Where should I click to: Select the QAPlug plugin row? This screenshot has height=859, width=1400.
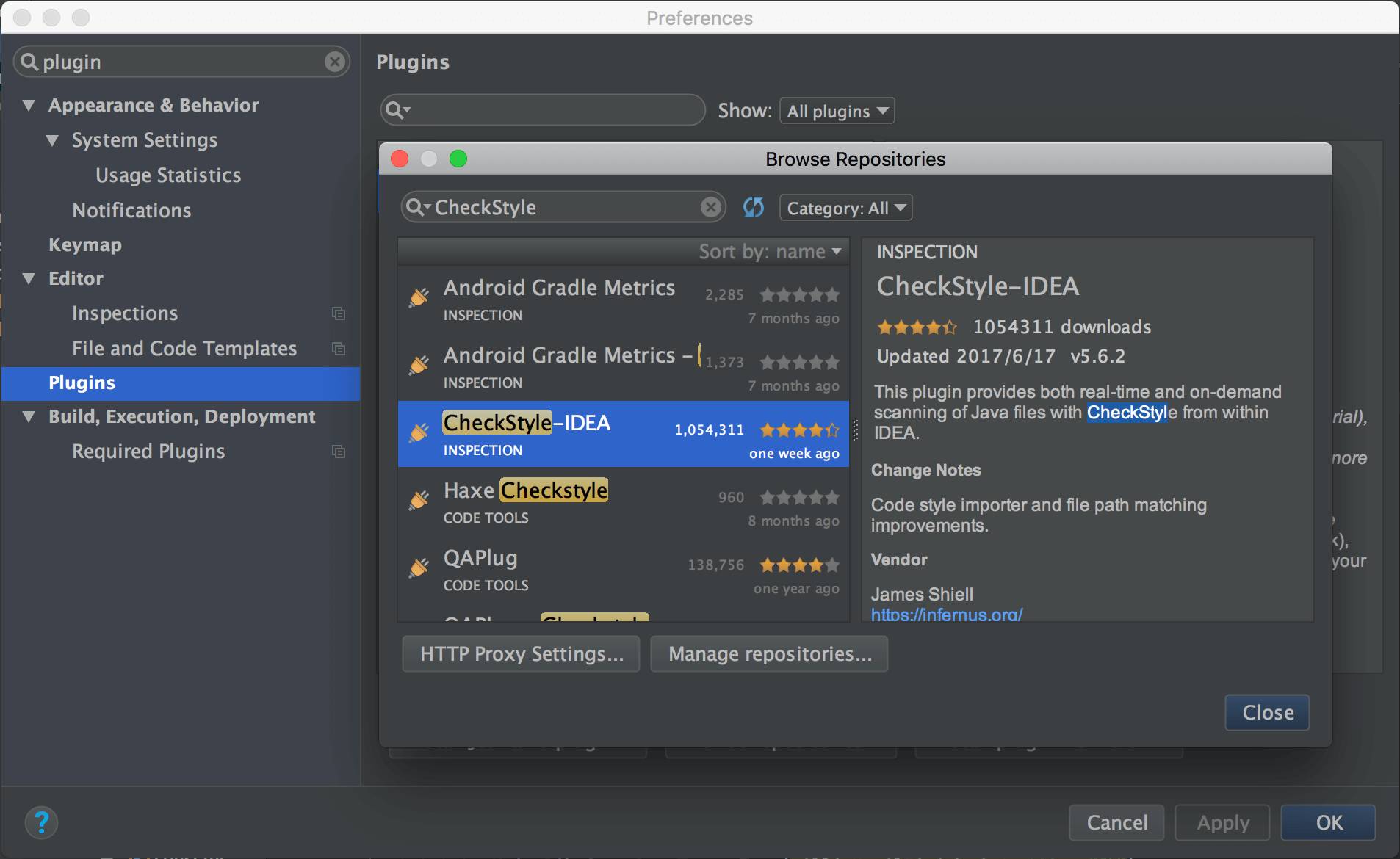(624, 570)
